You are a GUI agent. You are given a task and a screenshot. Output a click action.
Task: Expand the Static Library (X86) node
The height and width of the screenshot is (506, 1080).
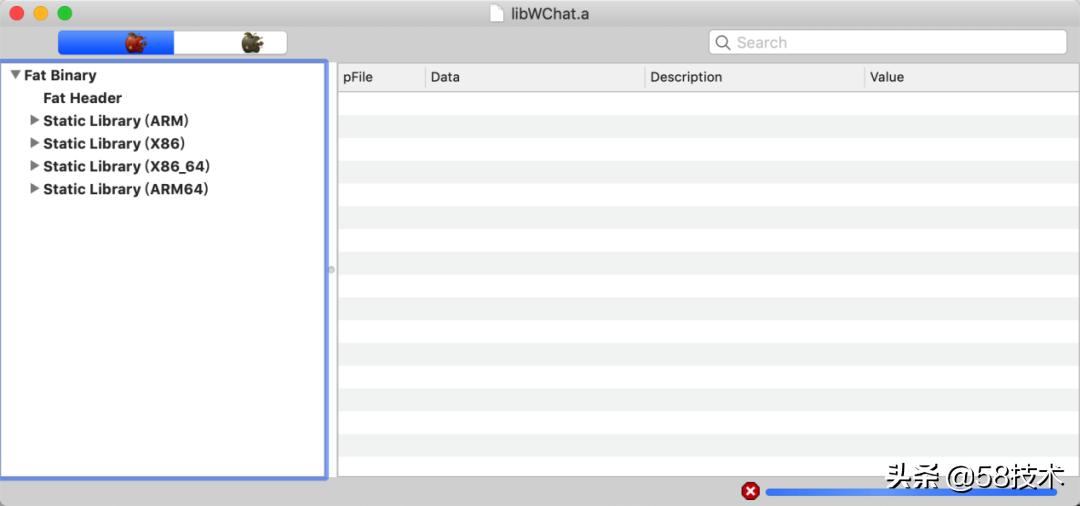point(34,143)
